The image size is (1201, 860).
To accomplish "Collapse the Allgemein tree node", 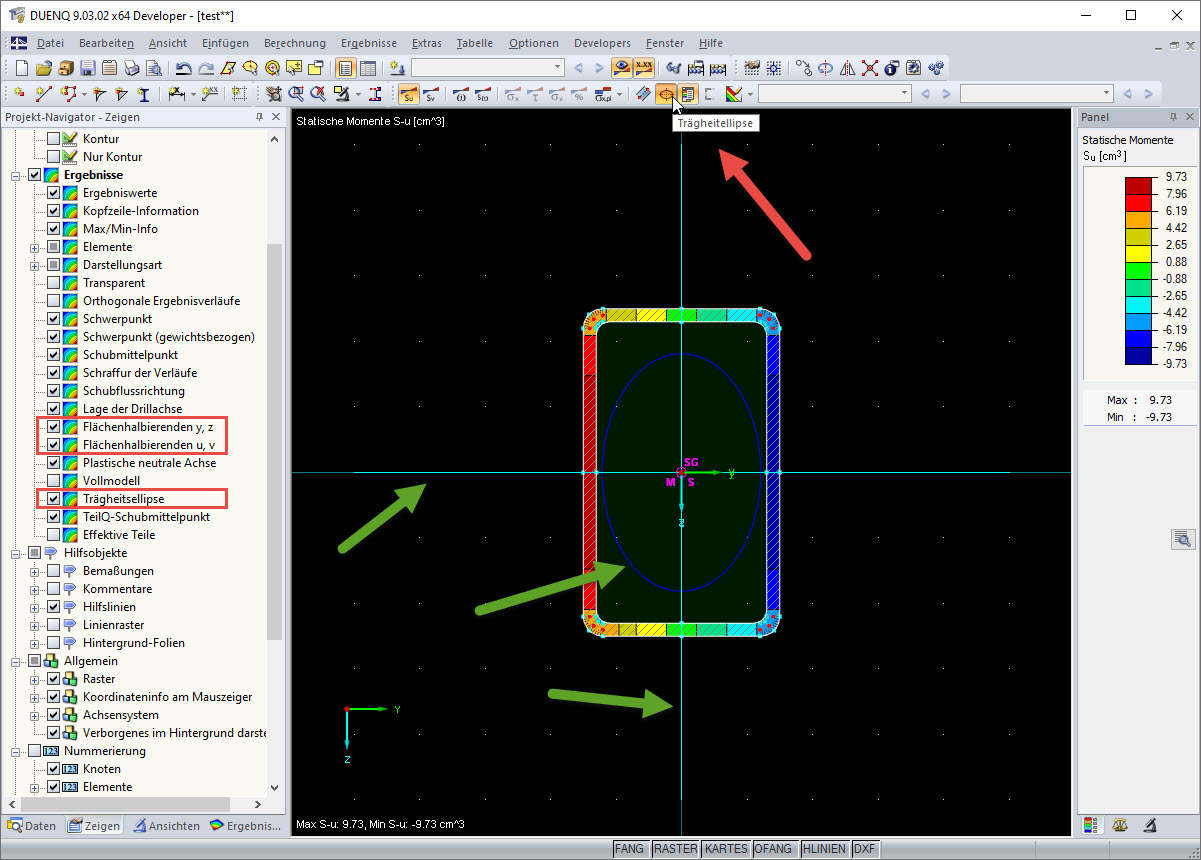I will (x=16, y=661).
